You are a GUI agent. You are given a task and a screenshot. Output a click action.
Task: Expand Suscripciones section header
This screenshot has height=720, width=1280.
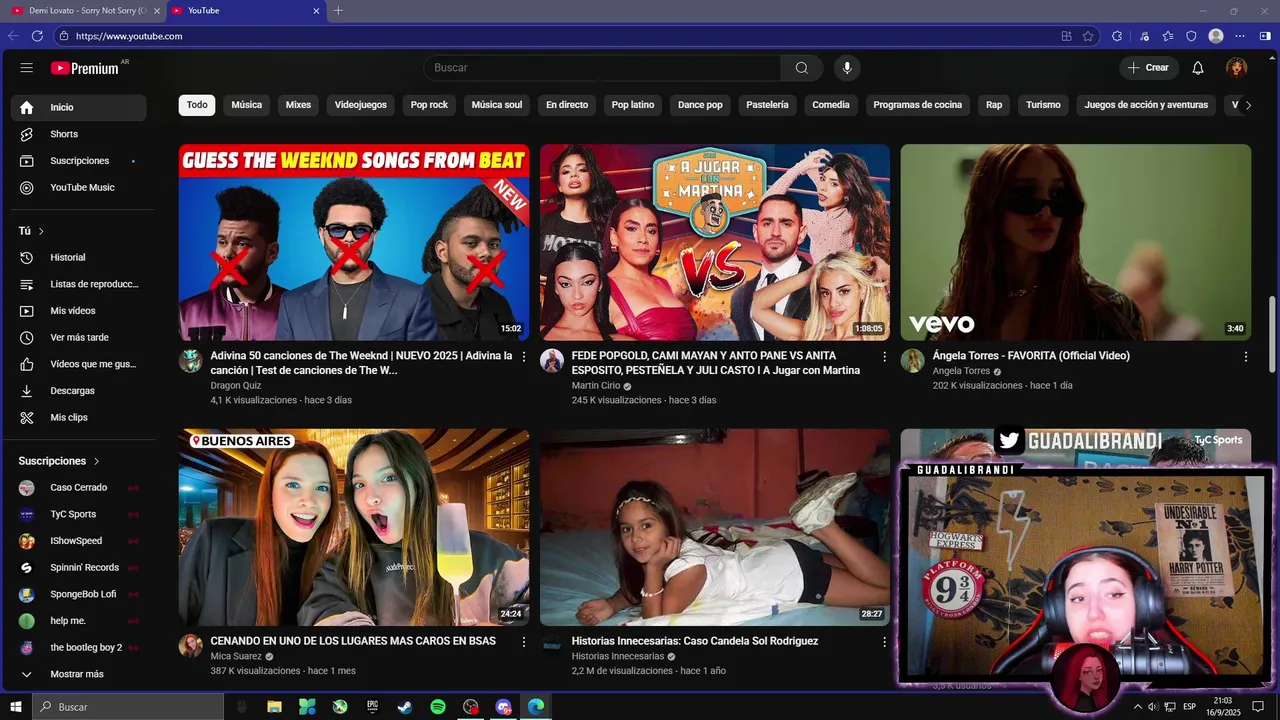point(59,461)
